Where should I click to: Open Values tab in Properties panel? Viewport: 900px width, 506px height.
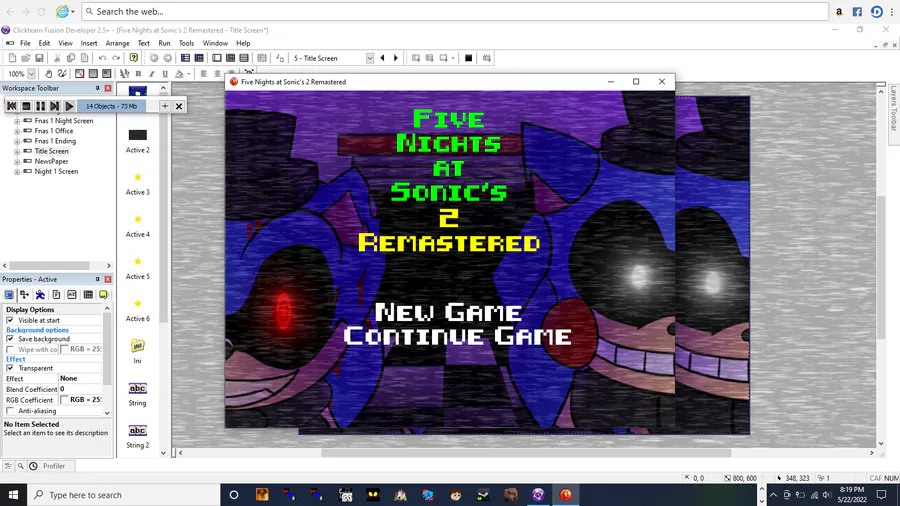(72, 295)
